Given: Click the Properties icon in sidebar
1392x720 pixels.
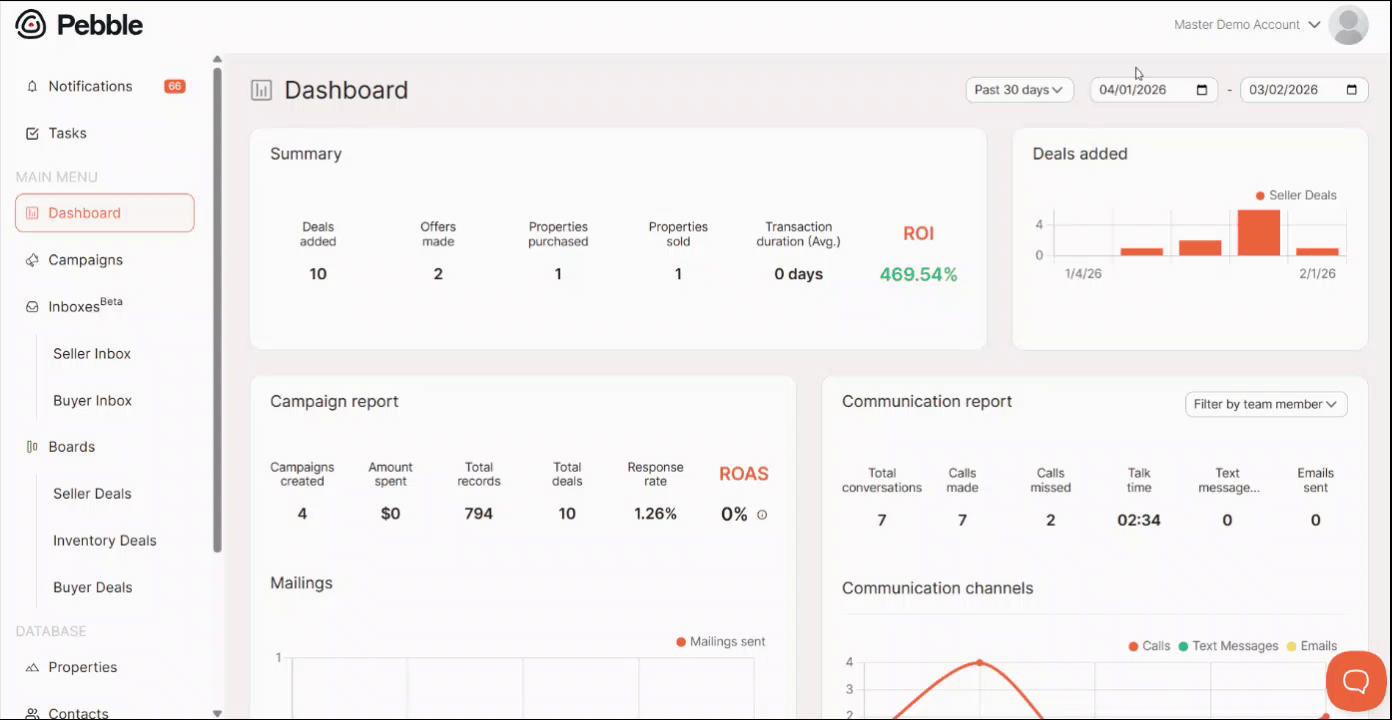Looking at the screenshot, I should point(32,667).
